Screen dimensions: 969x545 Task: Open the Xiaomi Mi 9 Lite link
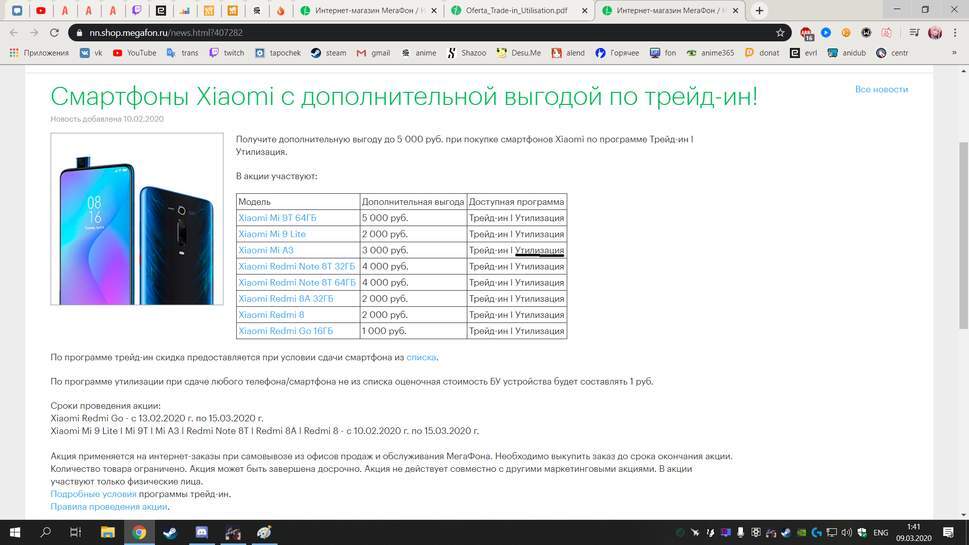272,234
